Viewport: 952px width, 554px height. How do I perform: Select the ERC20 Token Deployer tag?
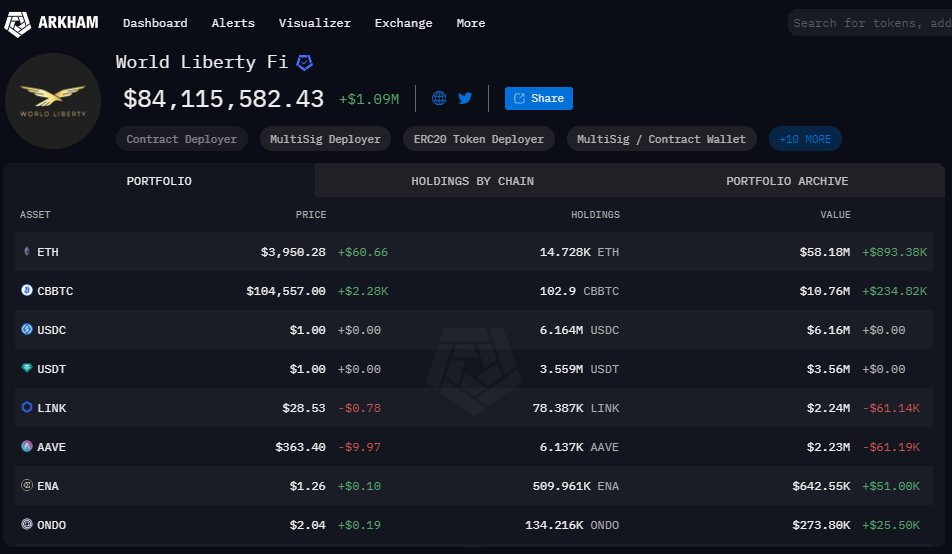pyautogui.click(x=478, y=138)
